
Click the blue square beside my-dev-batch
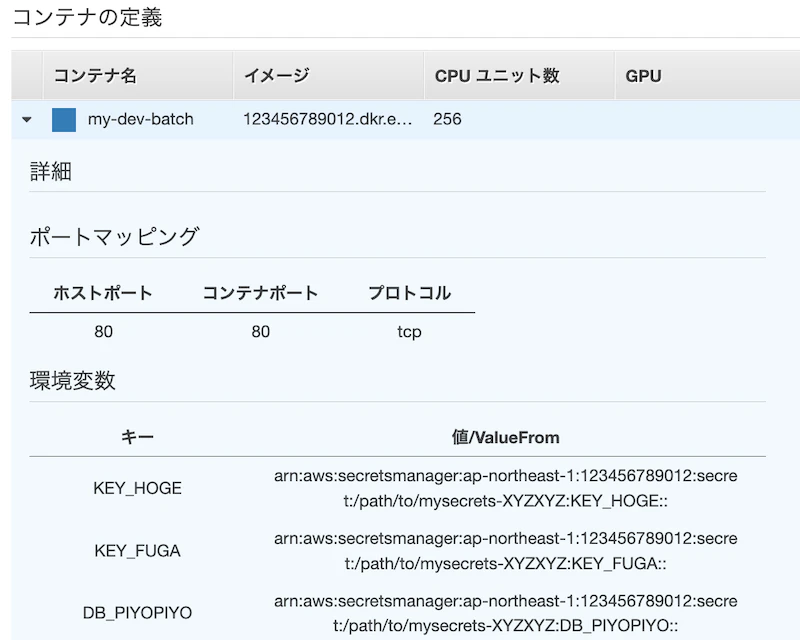point(64,120)
